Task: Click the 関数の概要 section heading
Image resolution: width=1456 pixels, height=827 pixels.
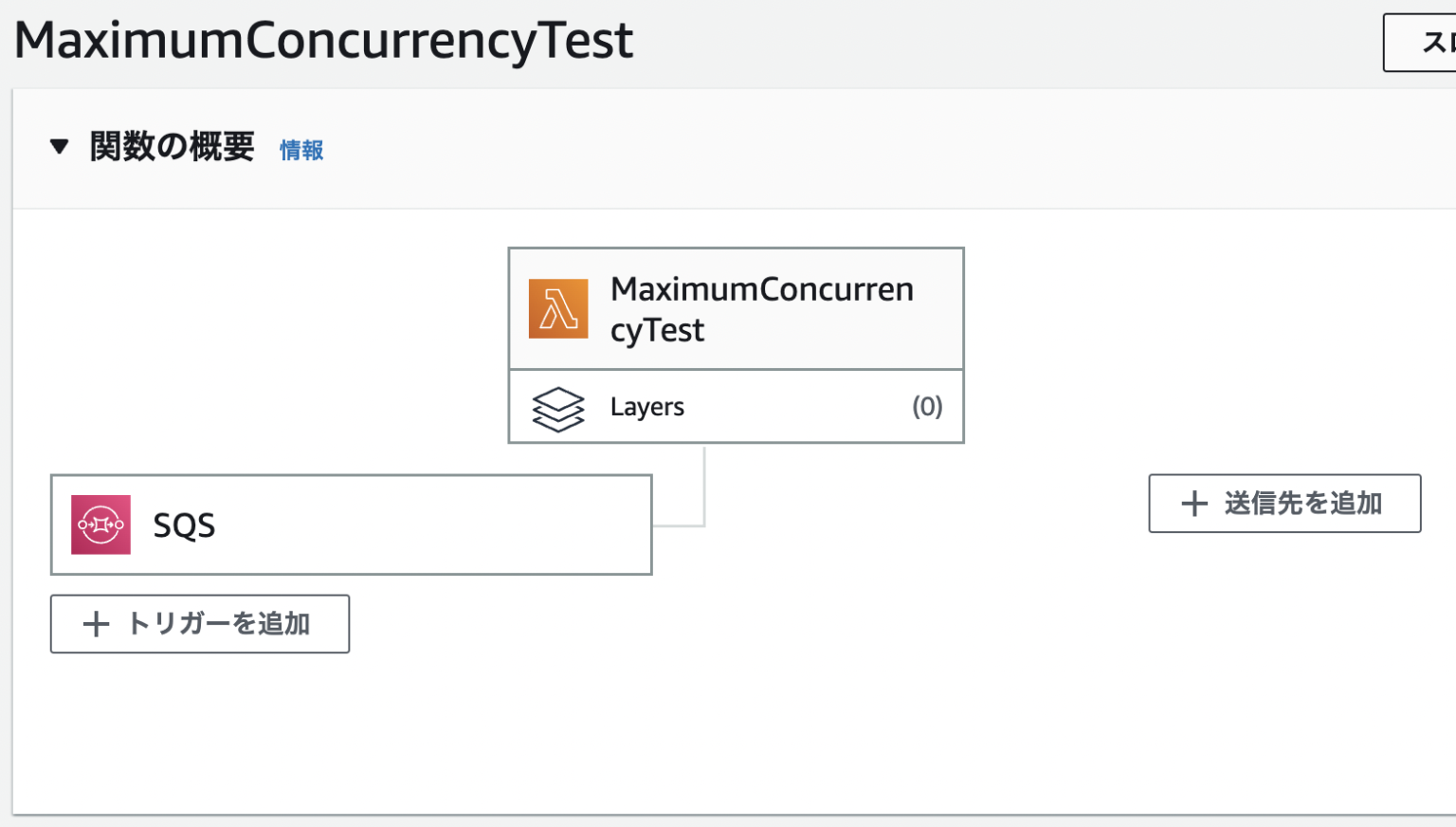Action: tap(172, 147)
